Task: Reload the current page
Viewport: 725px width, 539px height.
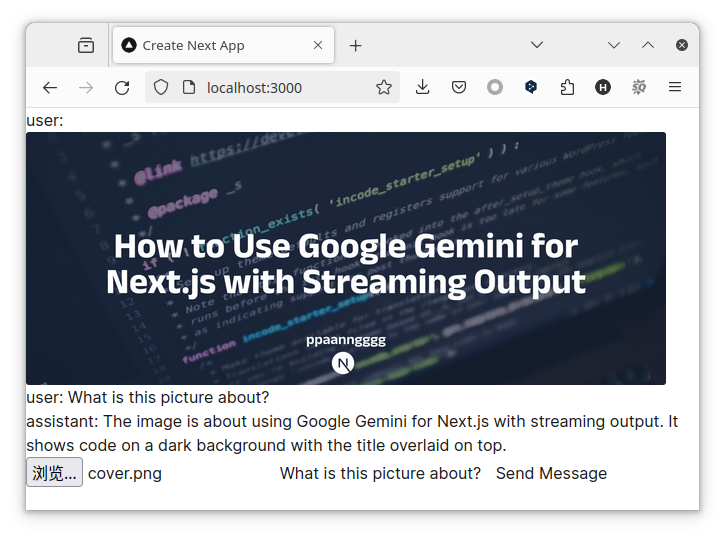Action: 122,88
